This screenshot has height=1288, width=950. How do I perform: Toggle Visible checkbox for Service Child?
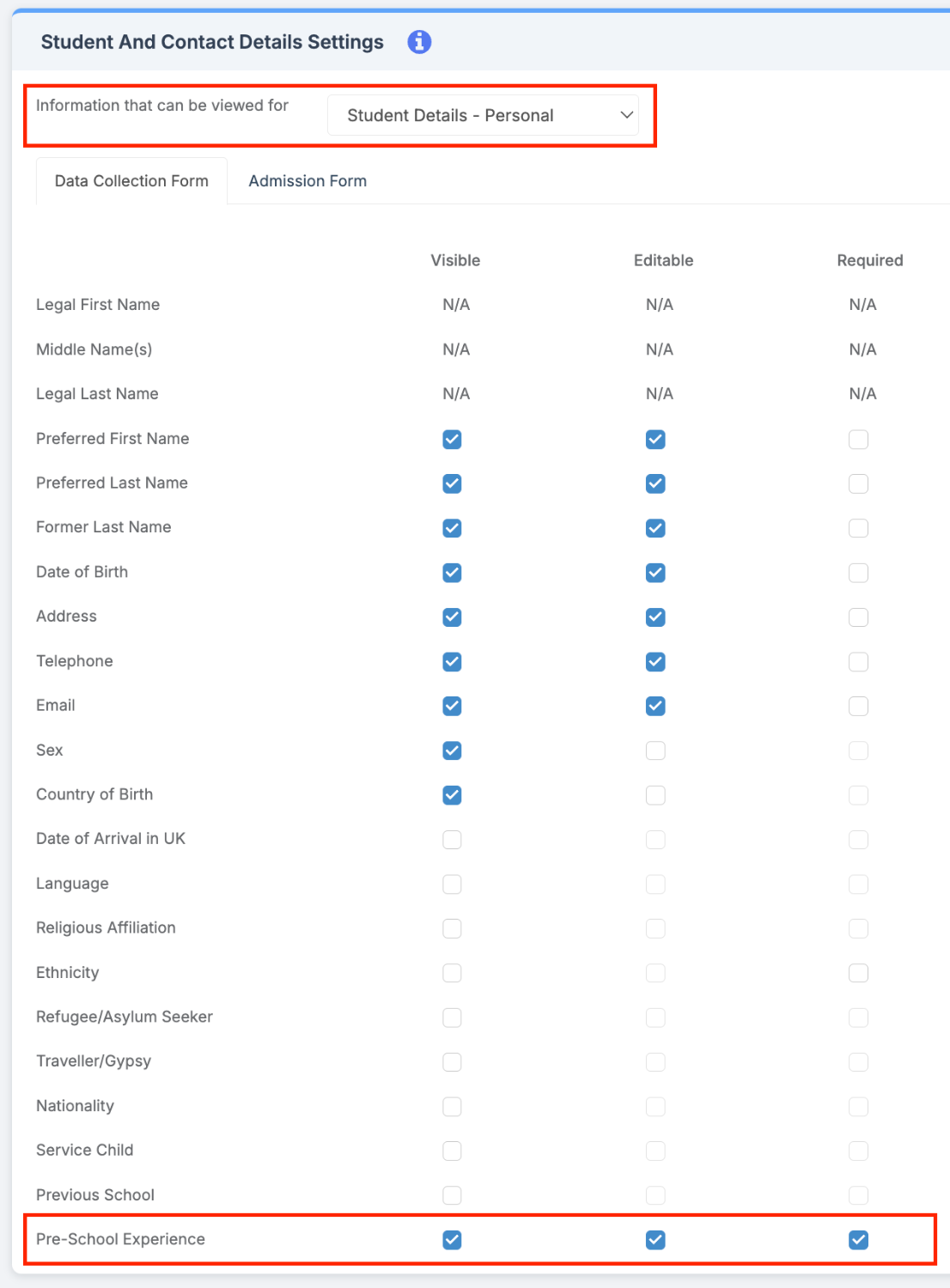(x=452, y=1151)
